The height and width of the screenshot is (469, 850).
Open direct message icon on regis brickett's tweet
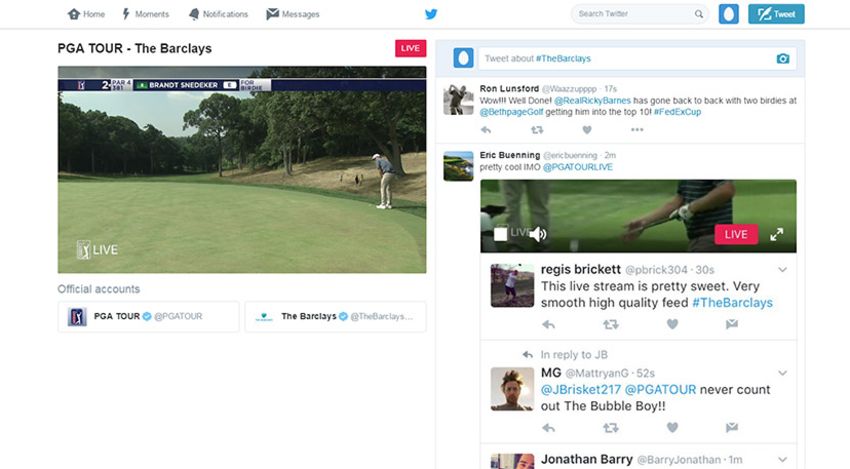[x=731, y=324]
